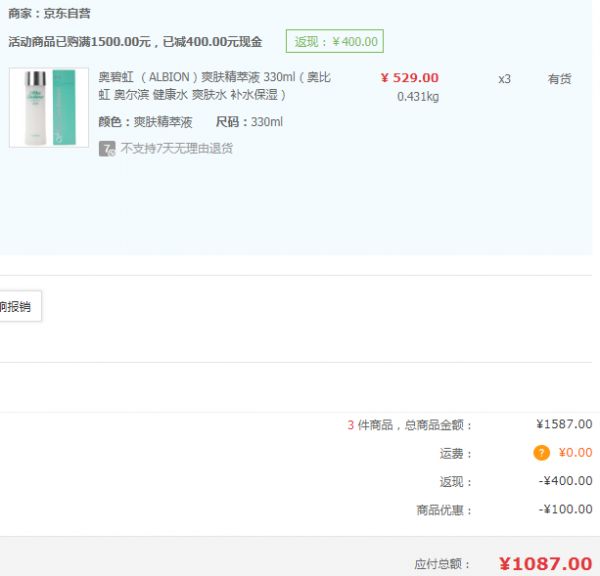Click the 应付总额 label
600x576 pixels.
pos(442,564)
